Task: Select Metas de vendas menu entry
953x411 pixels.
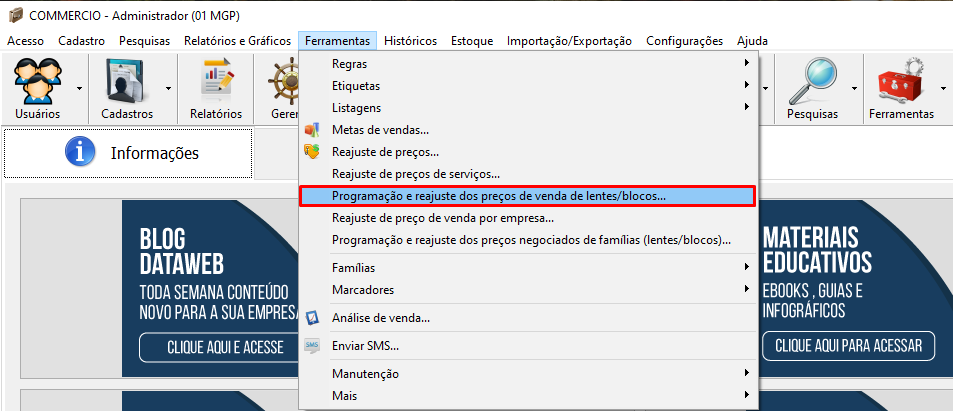Action: (380, 130)
